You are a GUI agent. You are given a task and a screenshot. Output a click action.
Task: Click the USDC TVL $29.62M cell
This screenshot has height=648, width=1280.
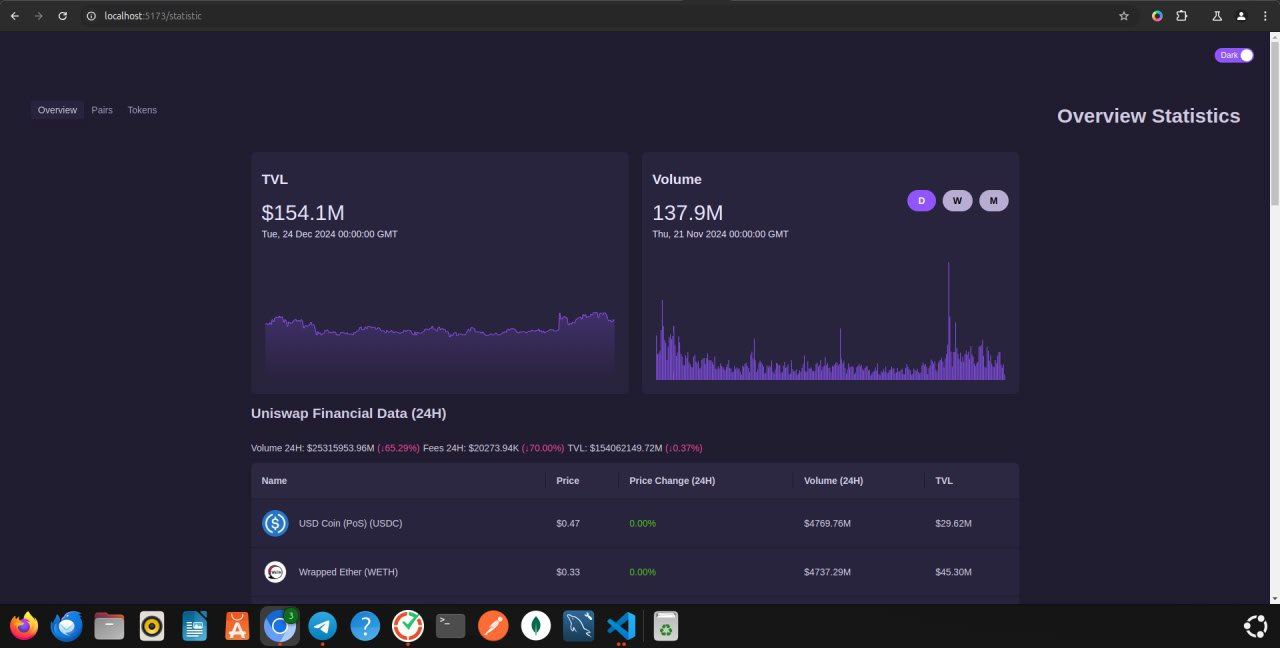pyautogui.click(x=953, y=523)
